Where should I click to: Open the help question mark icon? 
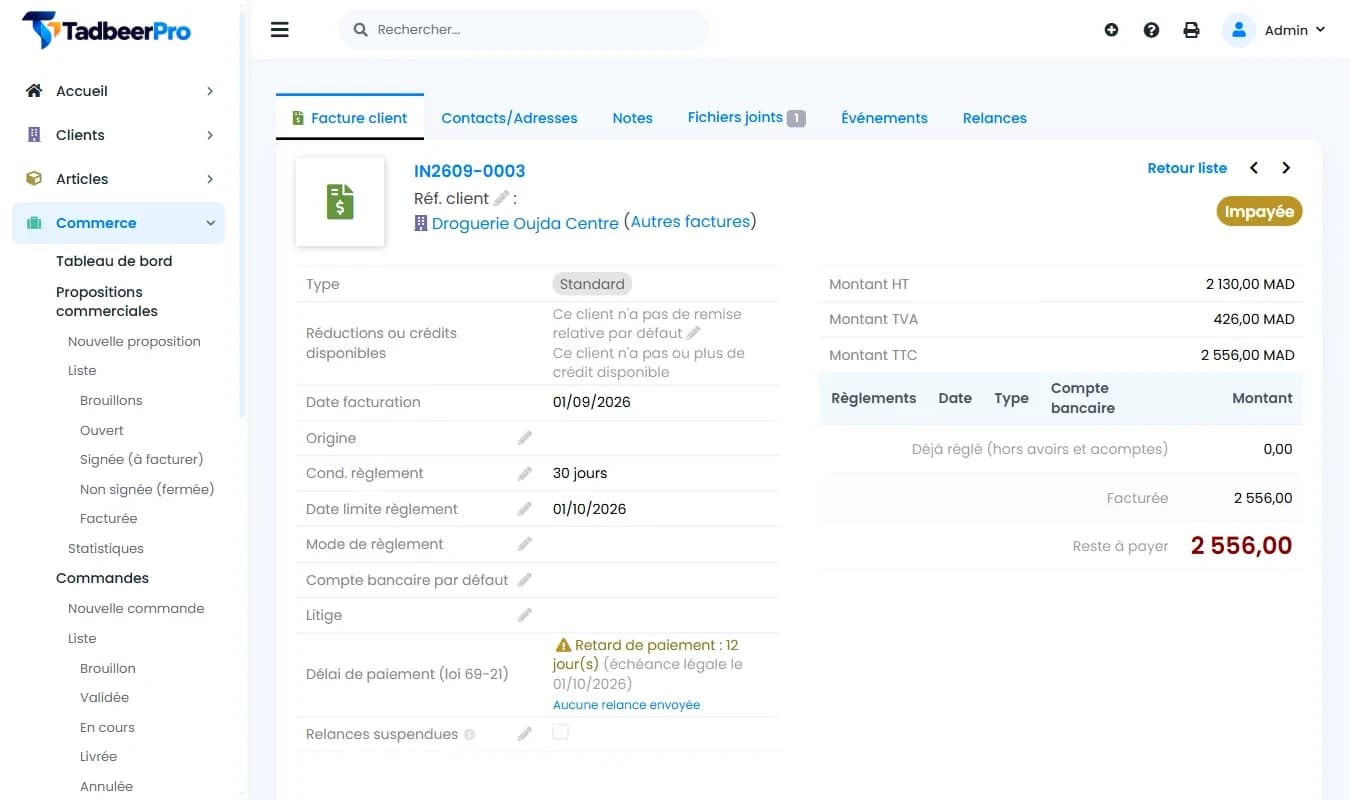1151,30
